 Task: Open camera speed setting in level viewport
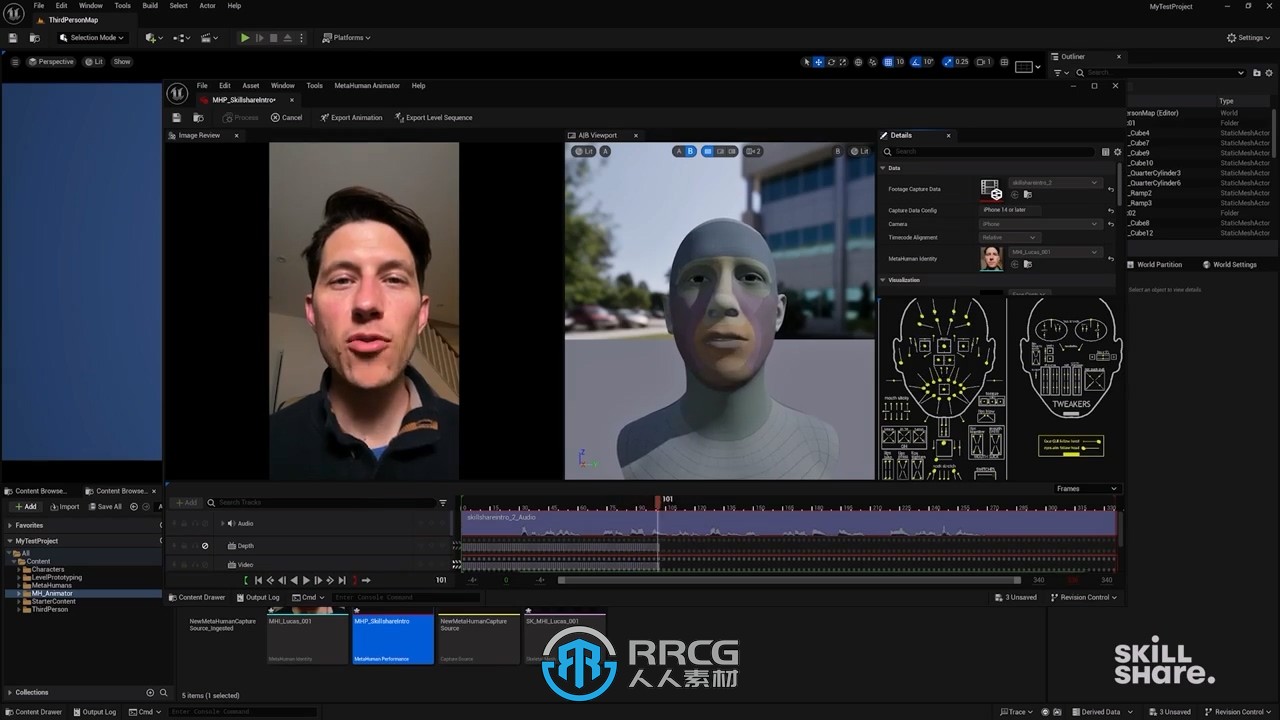click(x=985, y=62)
